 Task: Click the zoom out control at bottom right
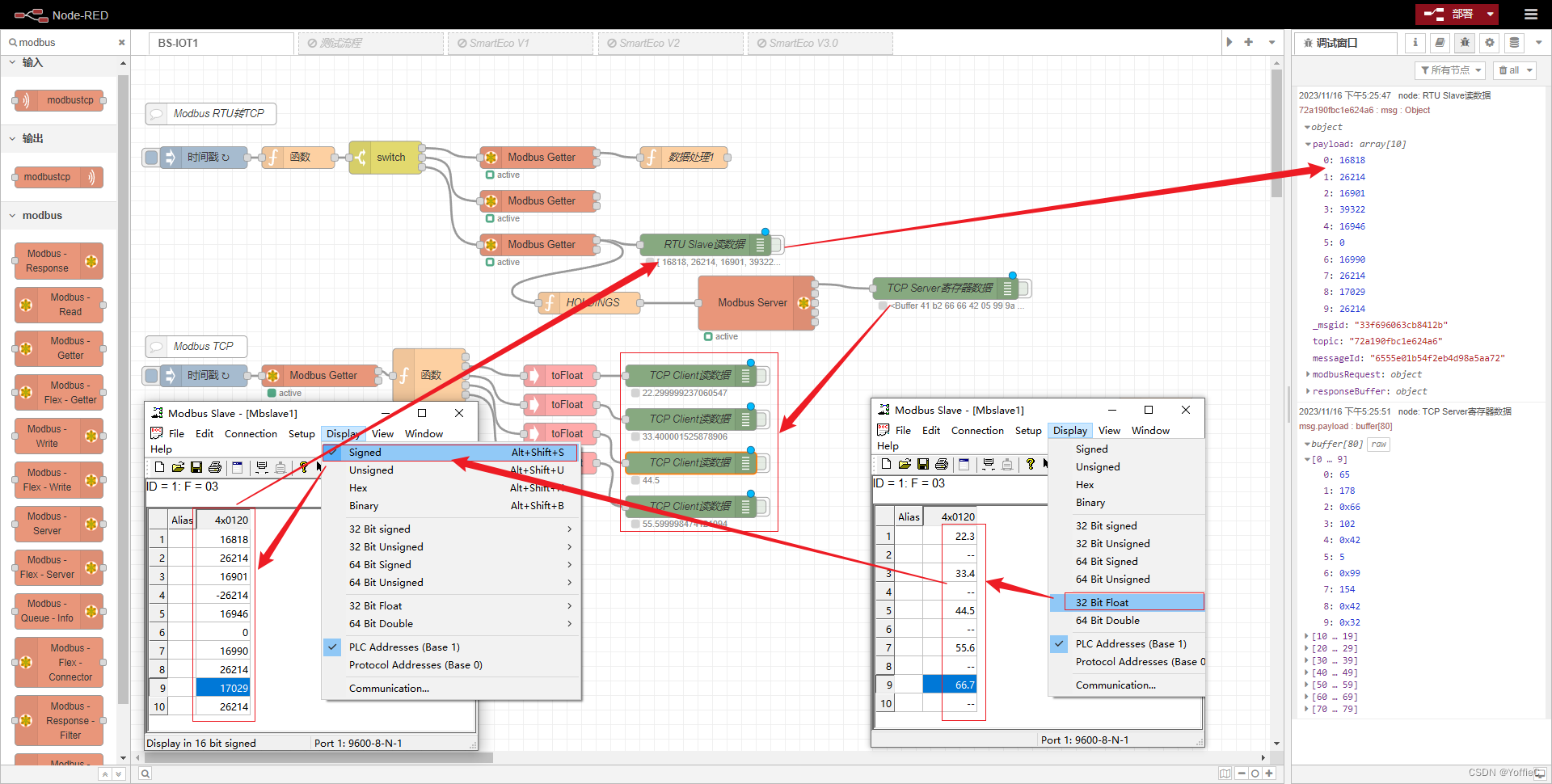pyautogui.click(x=1242, y=773)
